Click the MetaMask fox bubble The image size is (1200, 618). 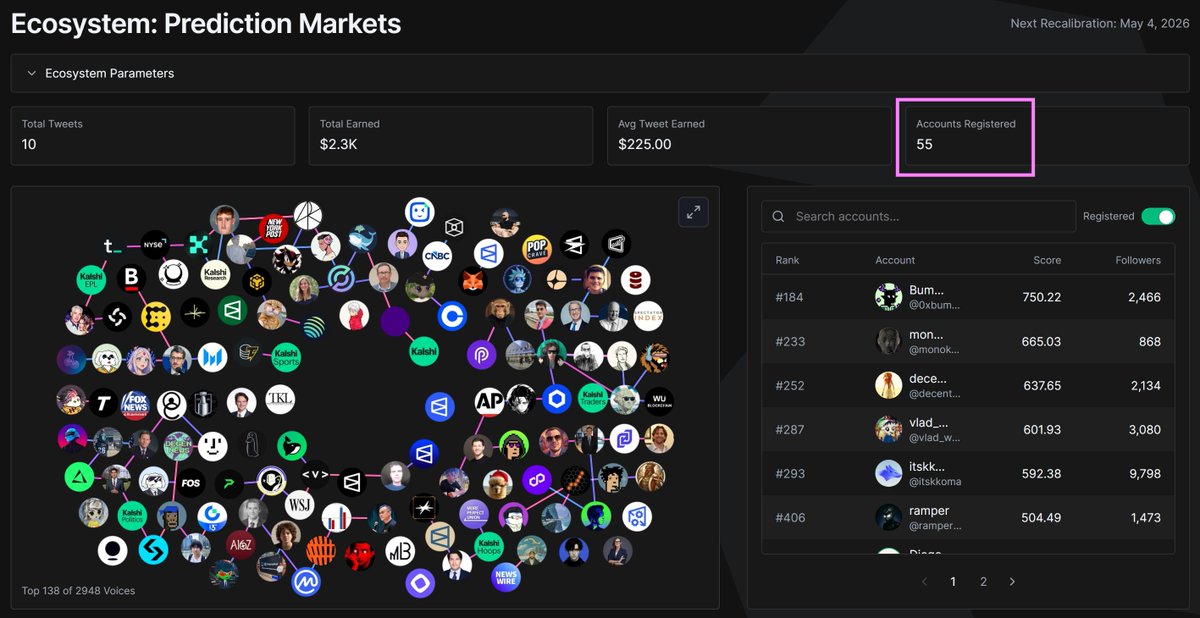(474, 283)
